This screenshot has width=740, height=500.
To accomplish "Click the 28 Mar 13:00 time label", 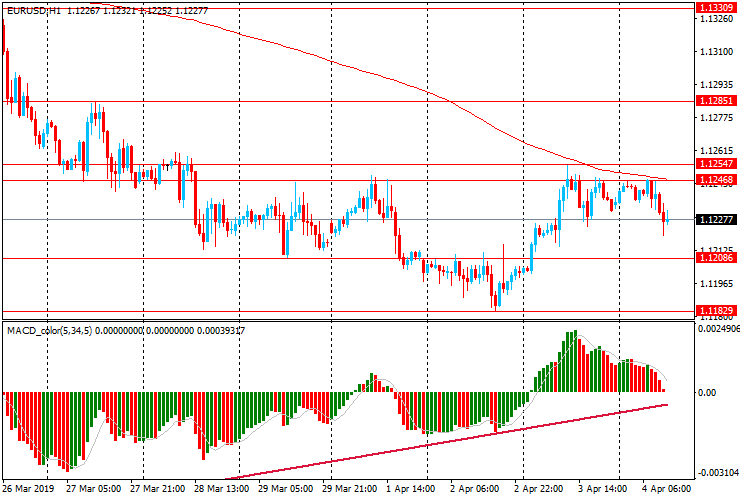I will 222,489.
